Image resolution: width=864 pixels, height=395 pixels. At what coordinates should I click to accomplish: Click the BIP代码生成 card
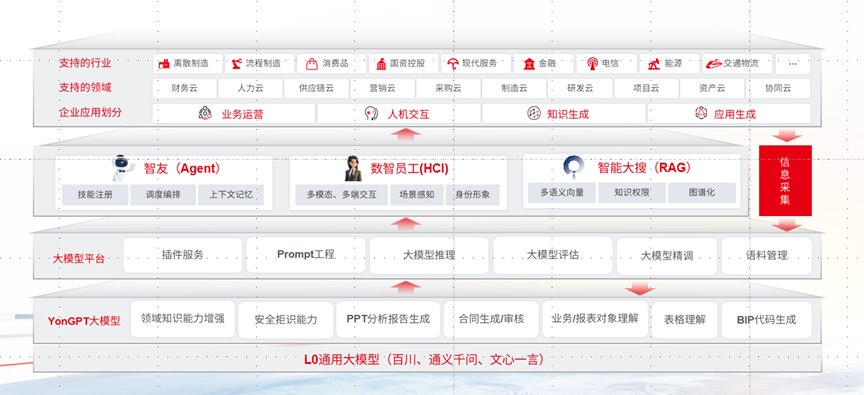click(x=766, y=320)
